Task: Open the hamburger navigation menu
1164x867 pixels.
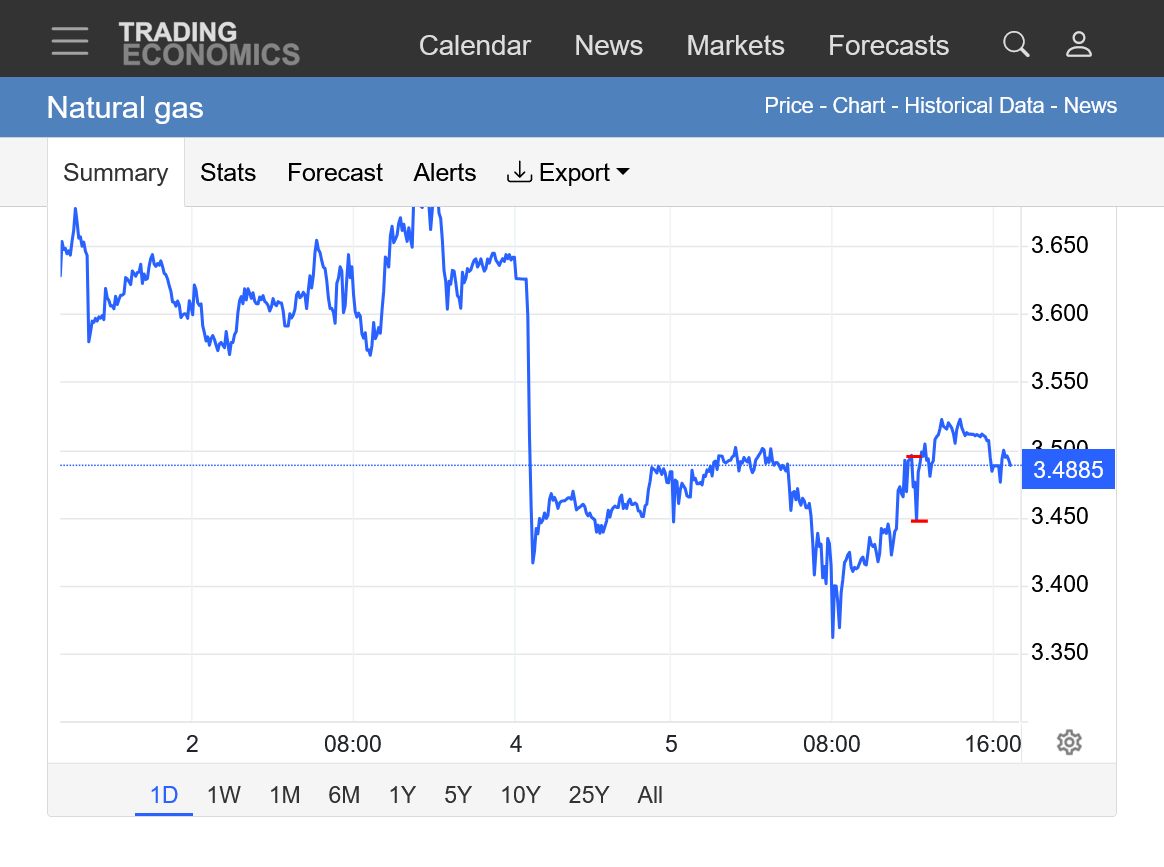Action: pyautogui.click(x=70, y=42)
